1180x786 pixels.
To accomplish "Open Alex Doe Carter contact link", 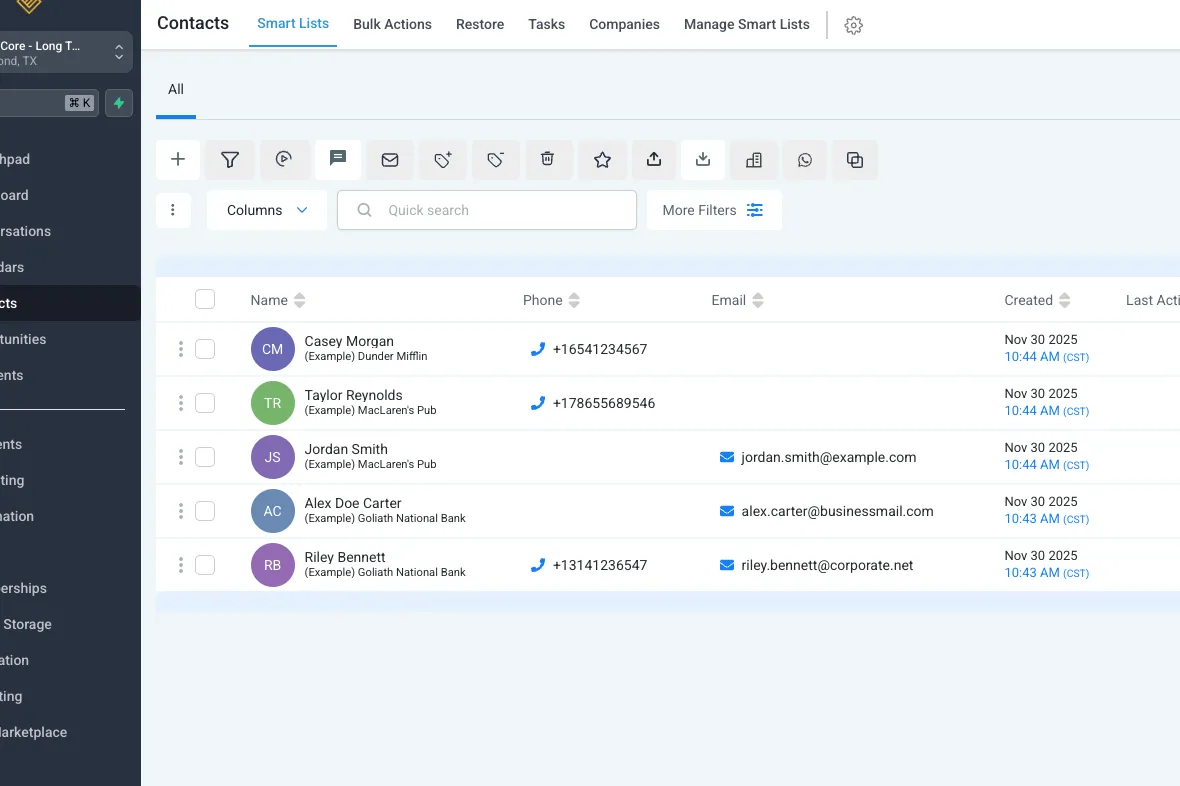I will point(353,503).
